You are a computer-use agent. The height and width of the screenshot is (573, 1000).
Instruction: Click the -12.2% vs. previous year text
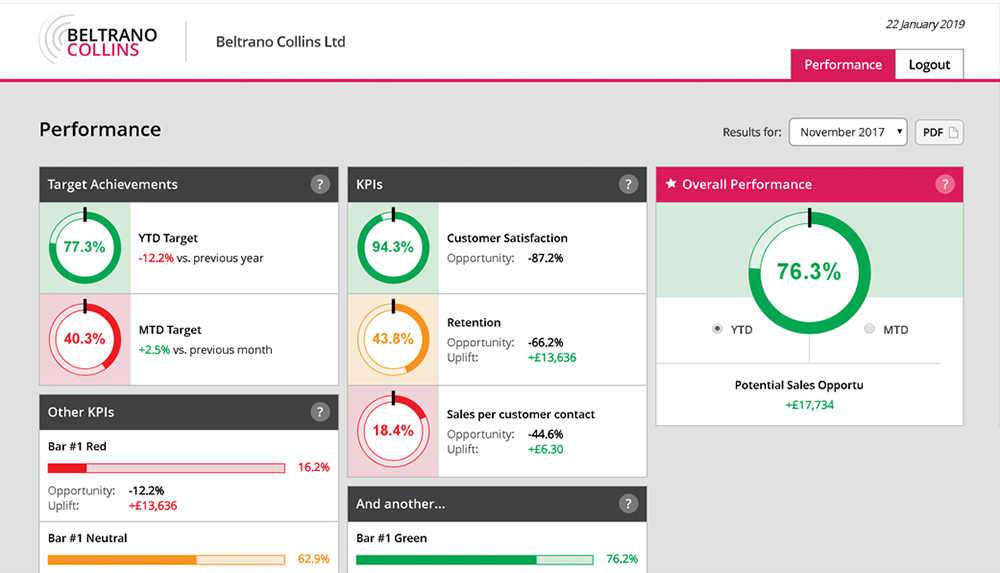point(201,258)
